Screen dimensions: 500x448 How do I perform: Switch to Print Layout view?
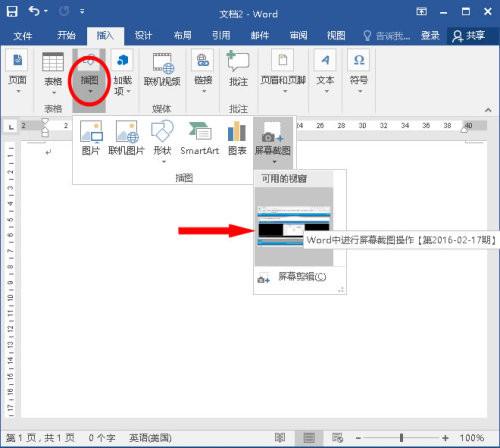[x=309, y=437]
